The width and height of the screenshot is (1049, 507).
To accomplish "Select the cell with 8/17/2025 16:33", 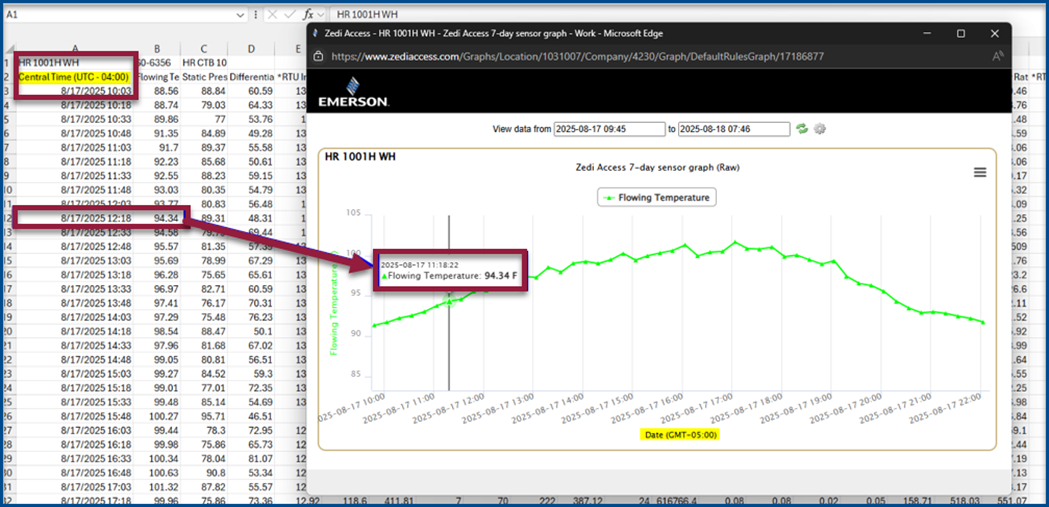I will [75, 458].
